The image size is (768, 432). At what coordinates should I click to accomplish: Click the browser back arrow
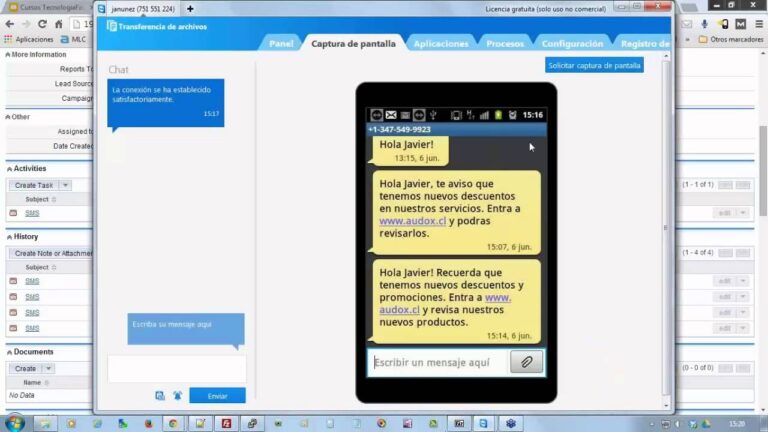pyautogui.click(x=10, y=24)
